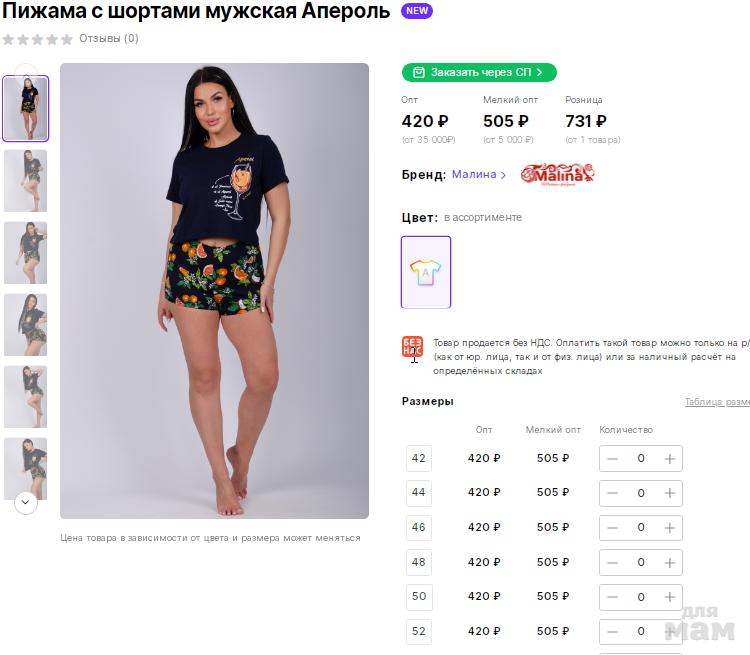The height and width of the screenshot is (655, 750).
Task: Open reviews 'Отзывы (0)'
Action: tap(109, 39)
